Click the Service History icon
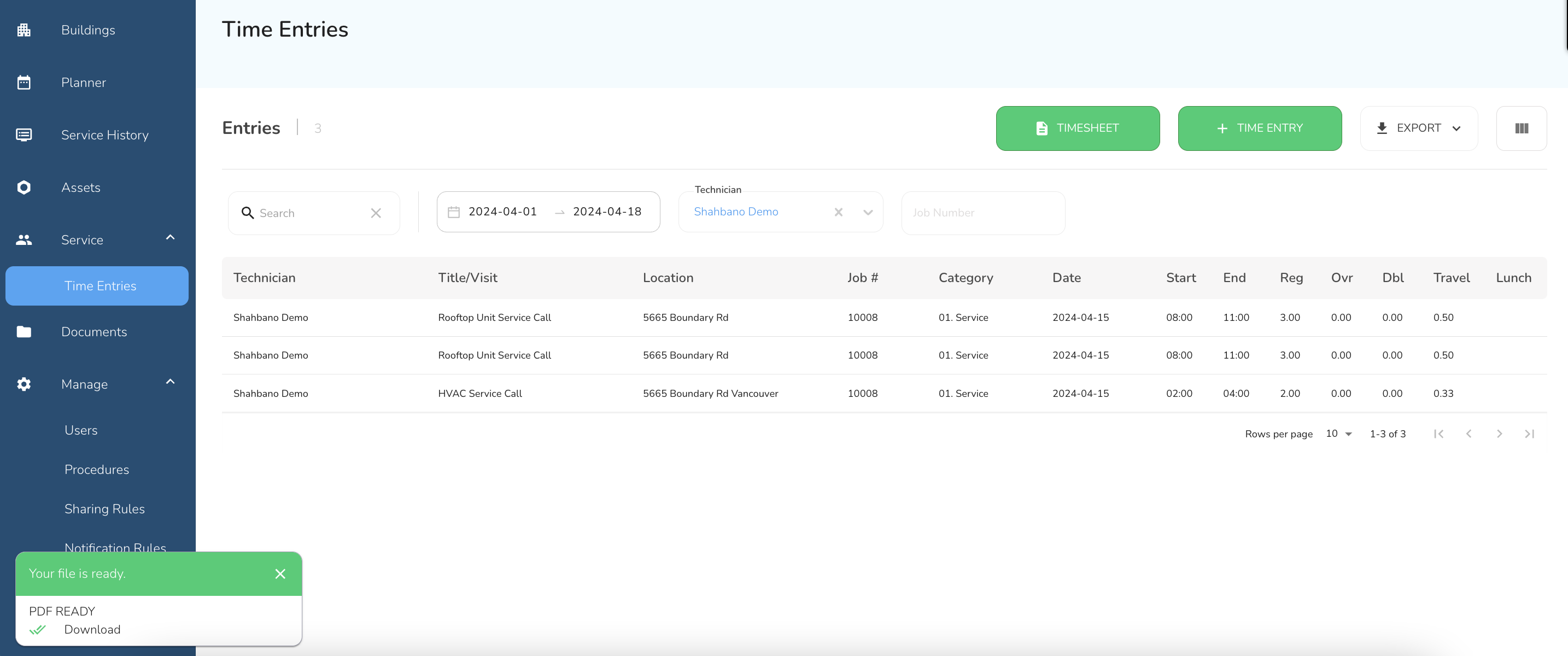 coord(24,134)
